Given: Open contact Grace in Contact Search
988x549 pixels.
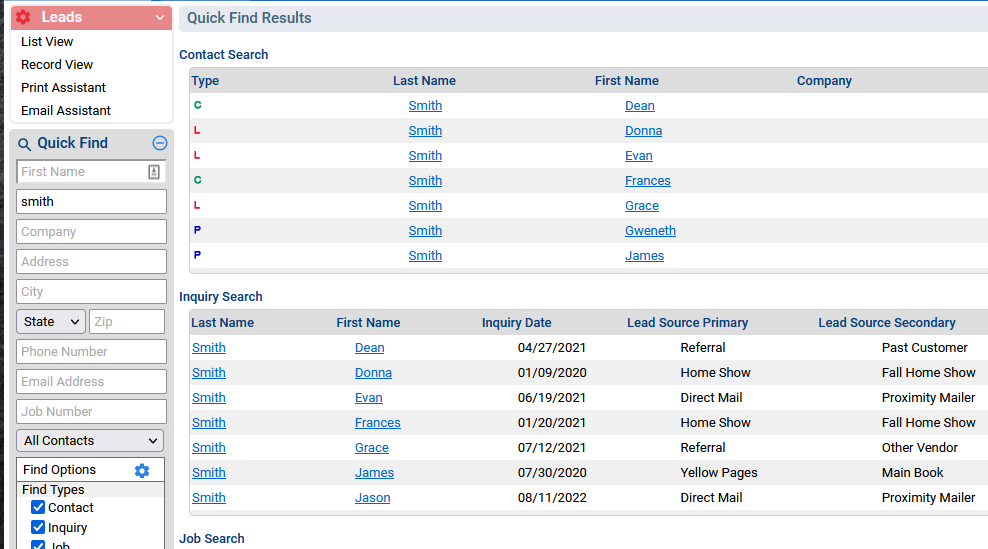Looking at the screenshot, I should pyautogui.click(x=641, y=205).
